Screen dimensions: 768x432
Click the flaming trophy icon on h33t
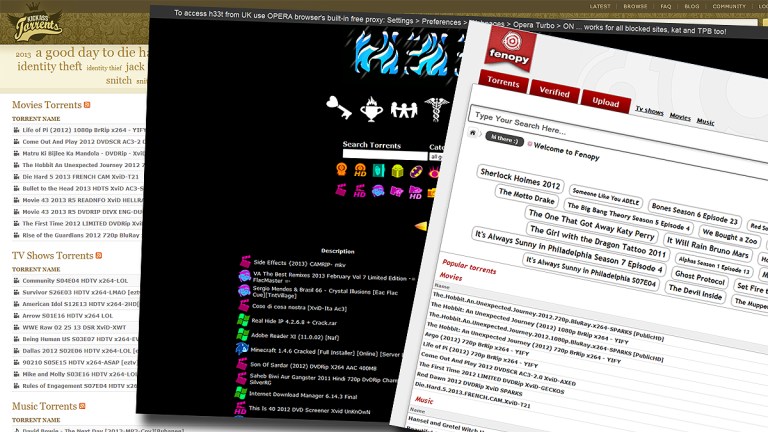coord(371,109)
